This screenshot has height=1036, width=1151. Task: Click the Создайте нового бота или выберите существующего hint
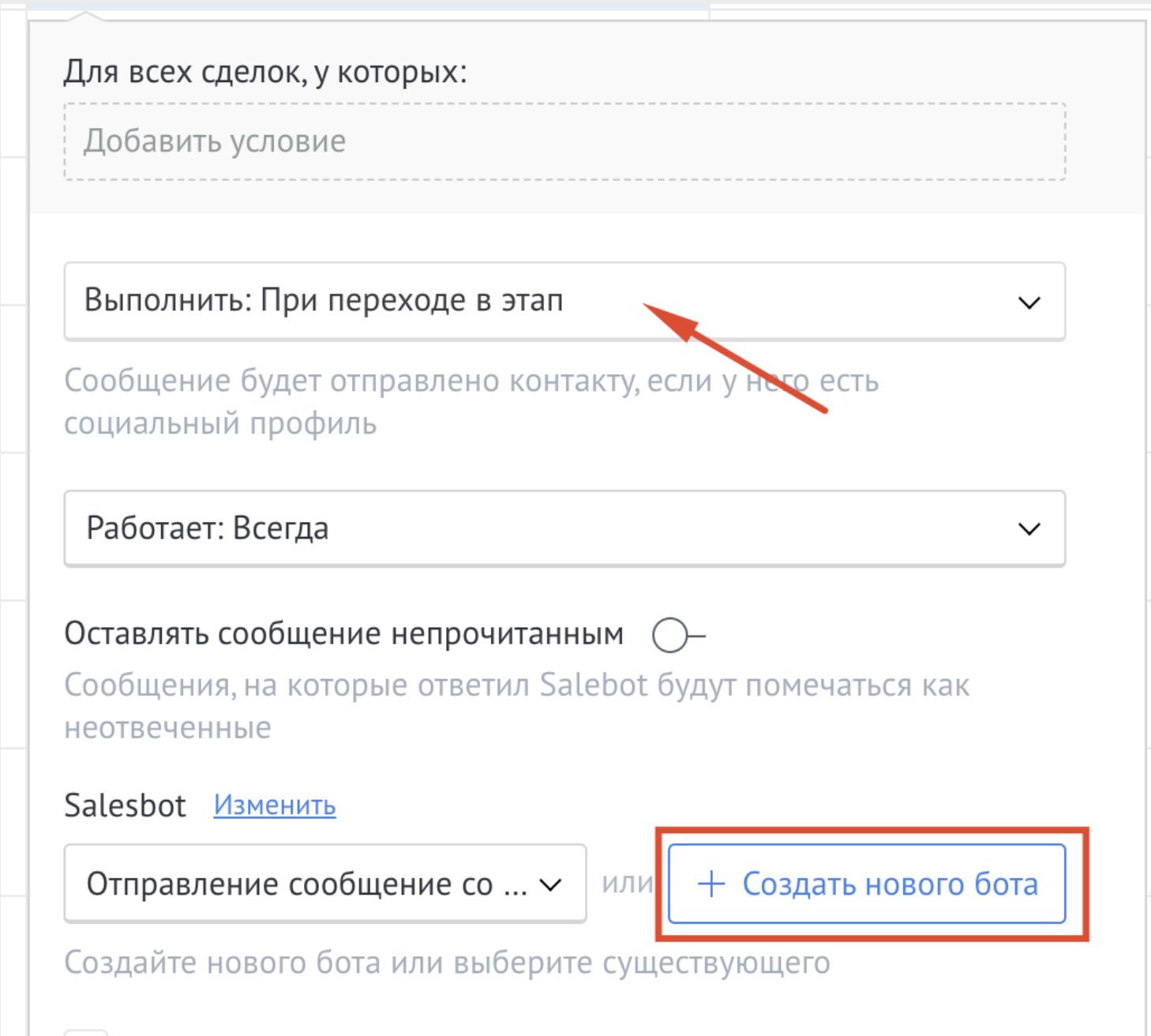(x=447, y=963)
